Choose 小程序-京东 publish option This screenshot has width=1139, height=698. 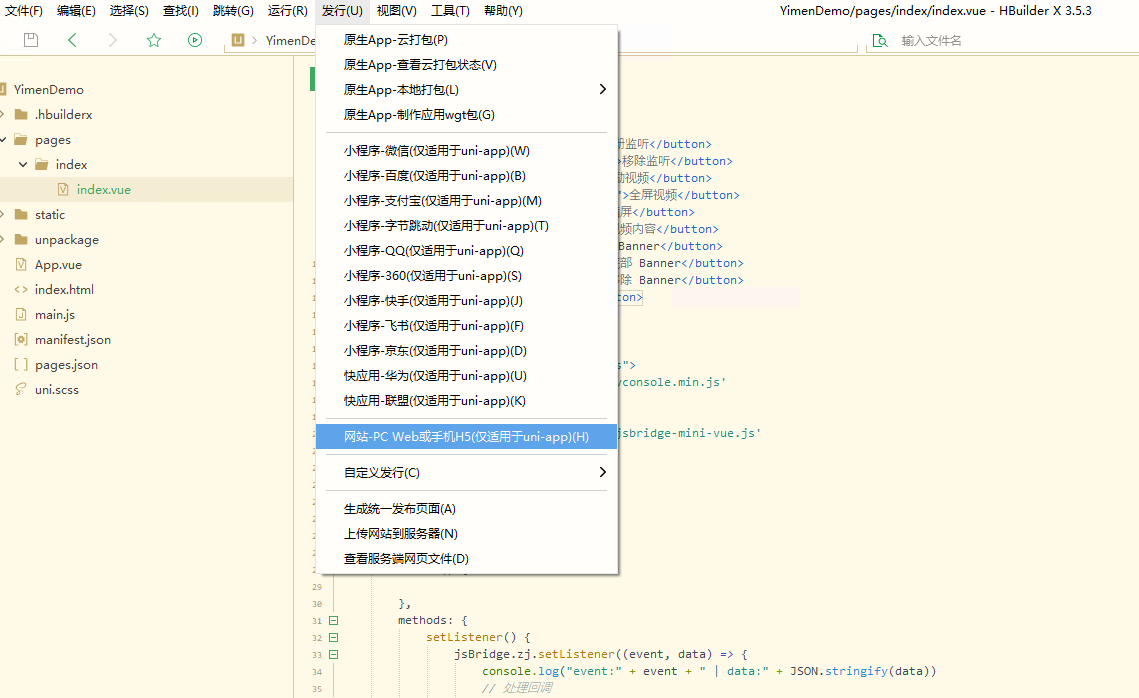(466, 351)
